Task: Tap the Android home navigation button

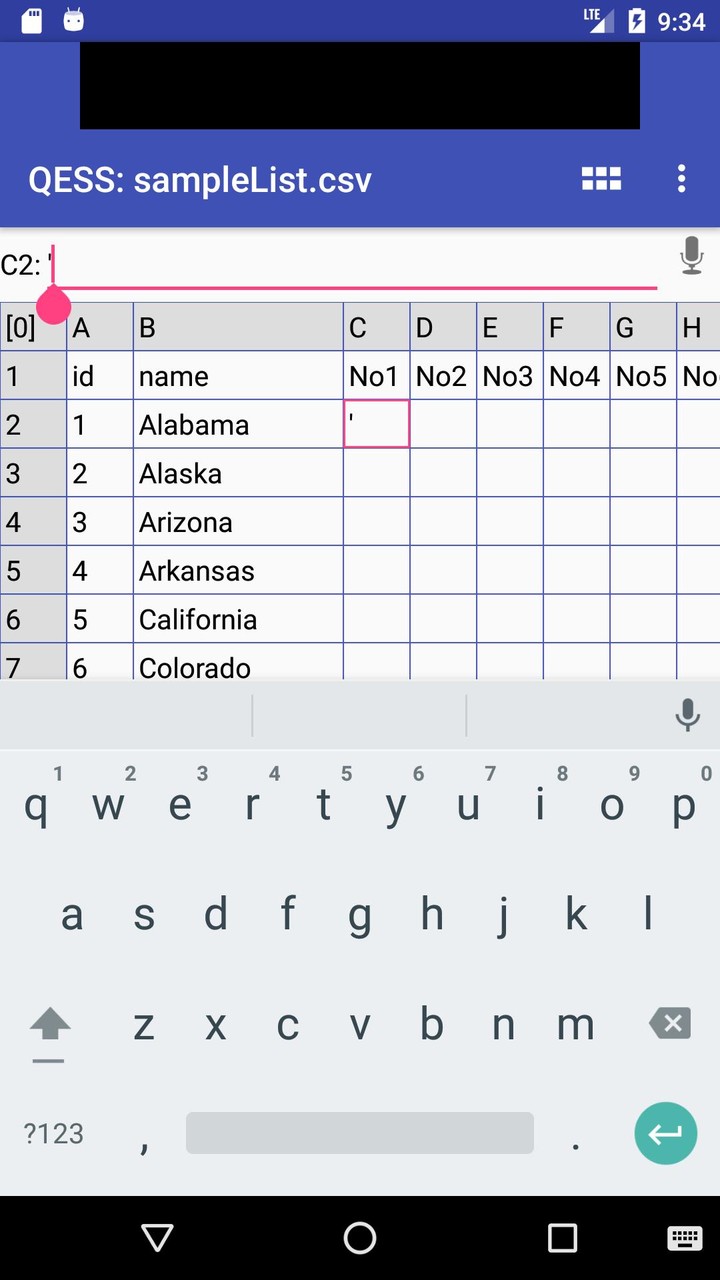Action: coord(360,1238)
